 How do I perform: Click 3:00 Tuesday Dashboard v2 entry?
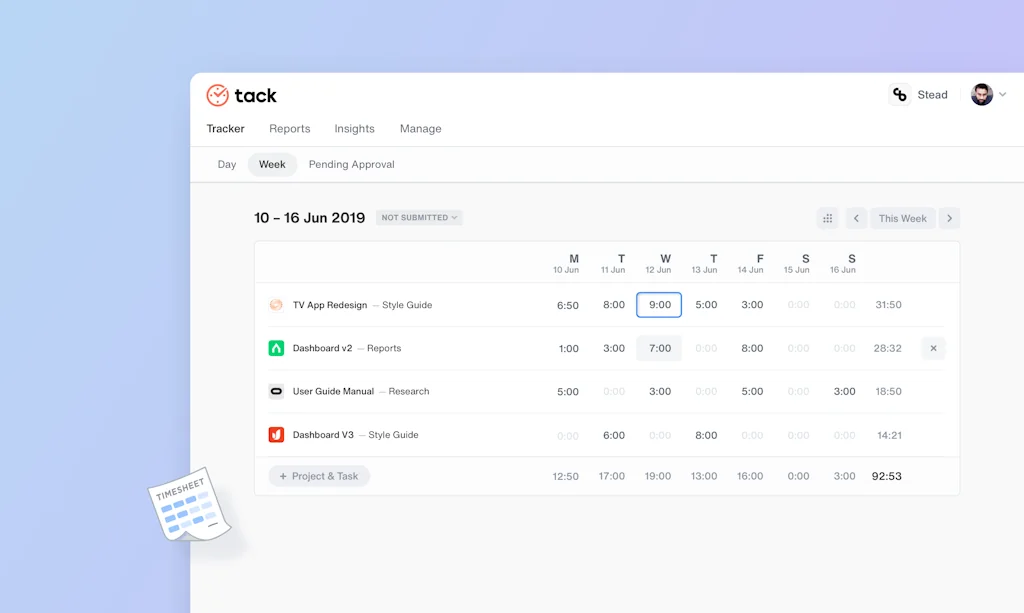(614, 349)
